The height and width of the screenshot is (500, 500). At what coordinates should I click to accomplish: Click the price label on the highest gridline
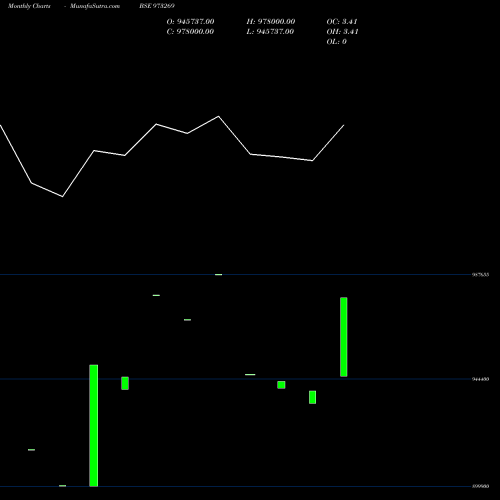click(481, 275)
